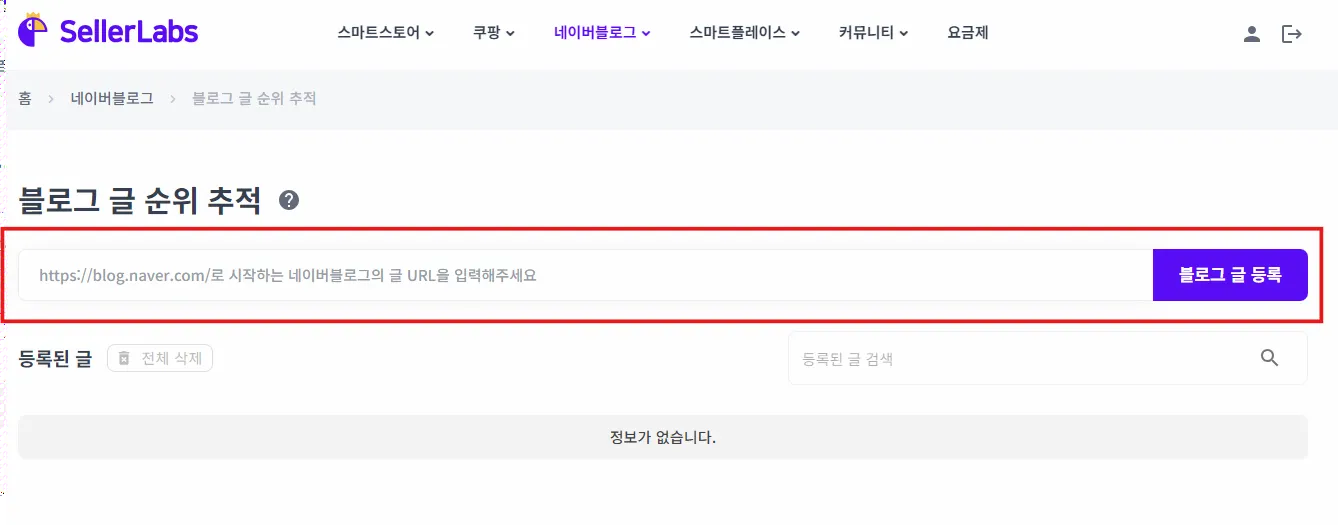Click the help question mark icon
The image size is (1338, 525).
tap(289, 200)
